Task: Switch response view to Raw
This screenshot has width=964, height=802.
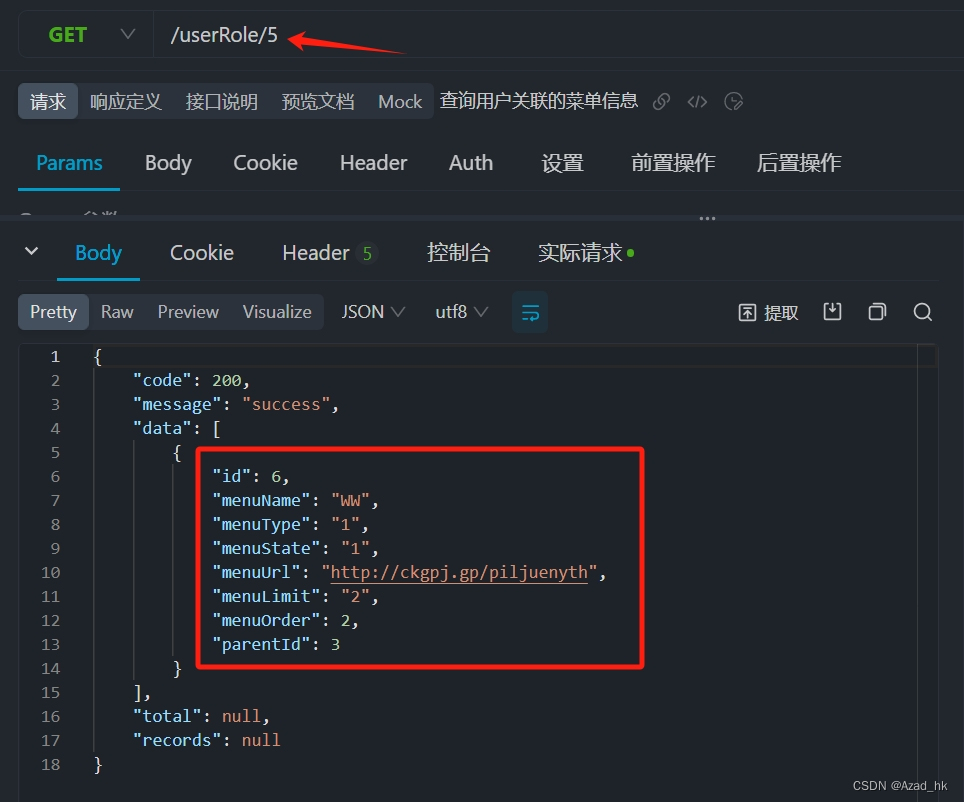Action: tap(117, 311)
